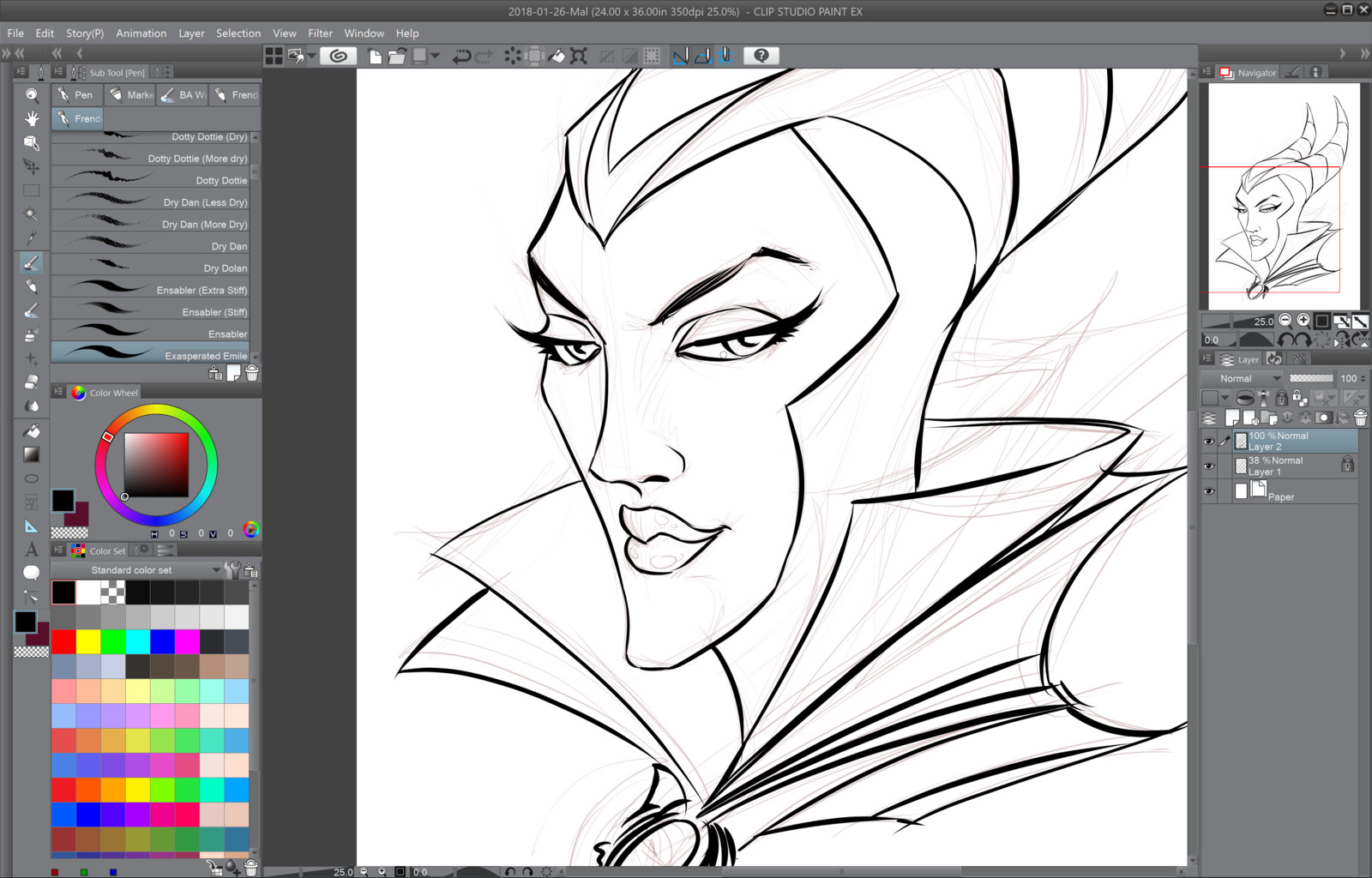Create a new document from toolbar
Image resolution: width=1372 pixels, height=878 pixels.
coord(376,57)
